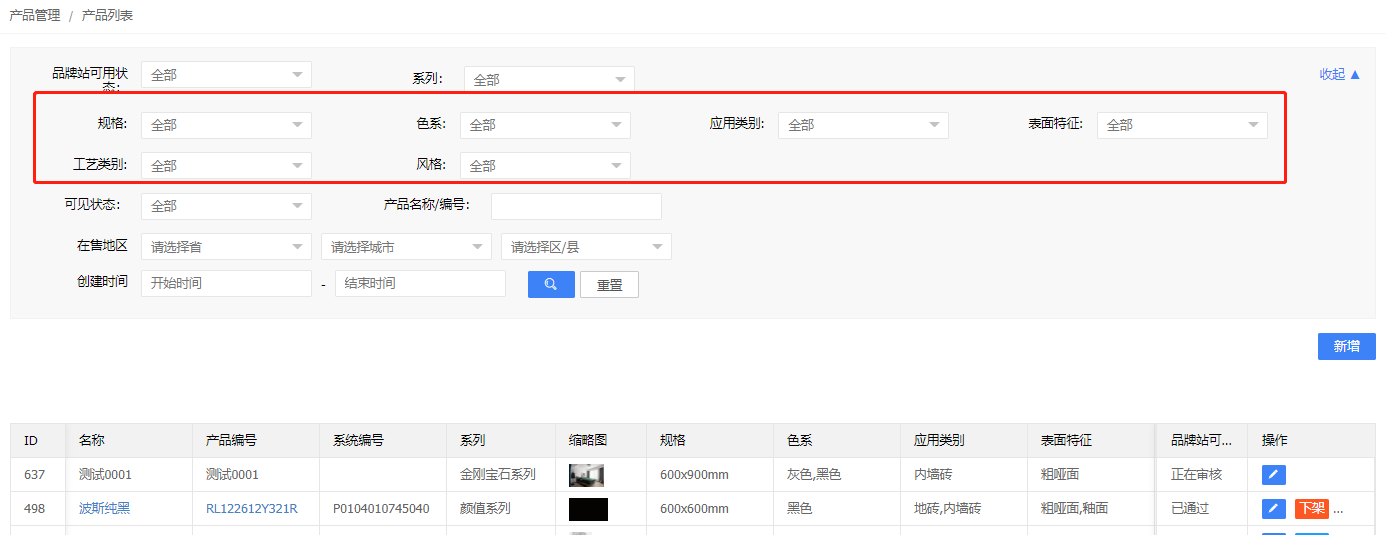Open the 工艺类别 dropdown

tap(226, 166)
